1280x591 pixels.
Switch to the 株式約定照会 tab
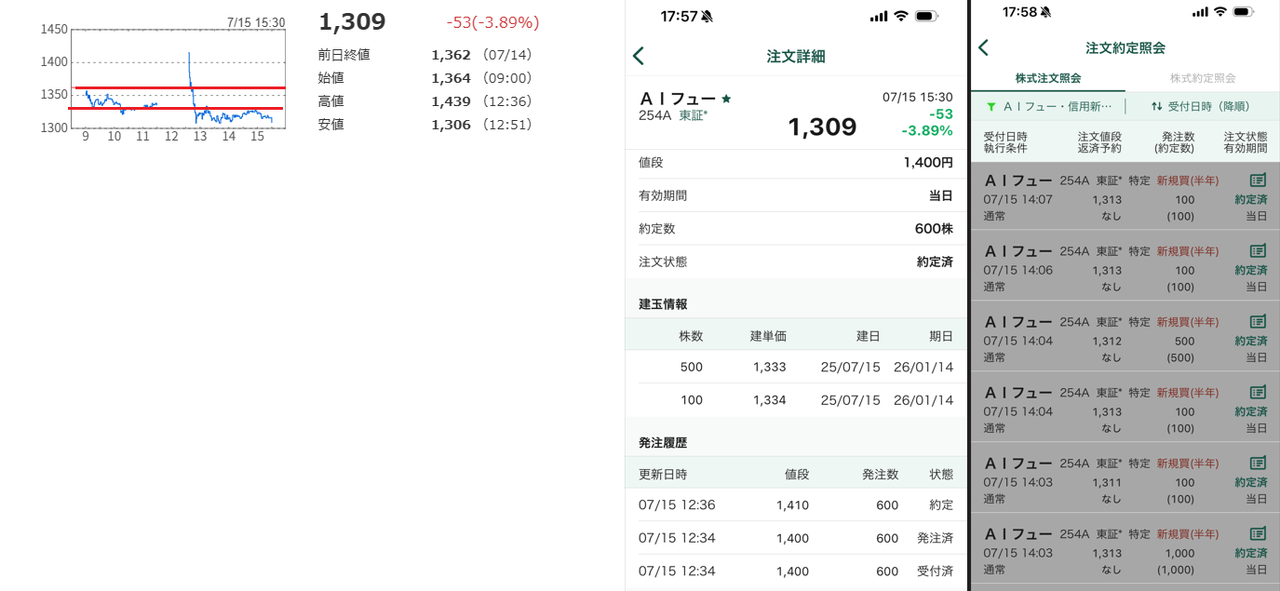pos(1202,78)
